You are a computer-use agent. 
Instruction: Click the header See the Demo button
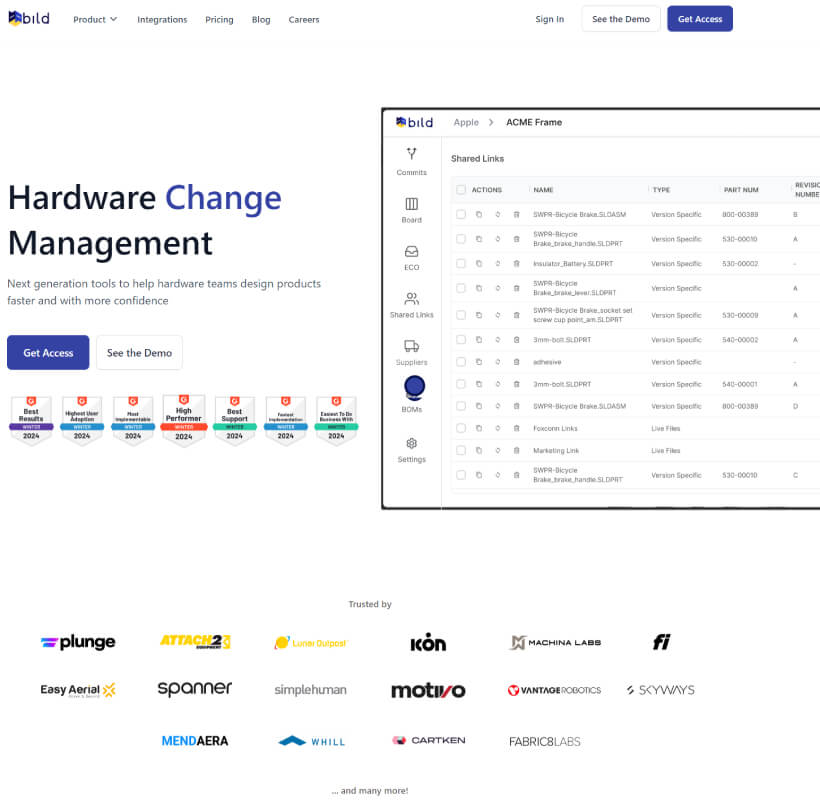click(621, 19)
